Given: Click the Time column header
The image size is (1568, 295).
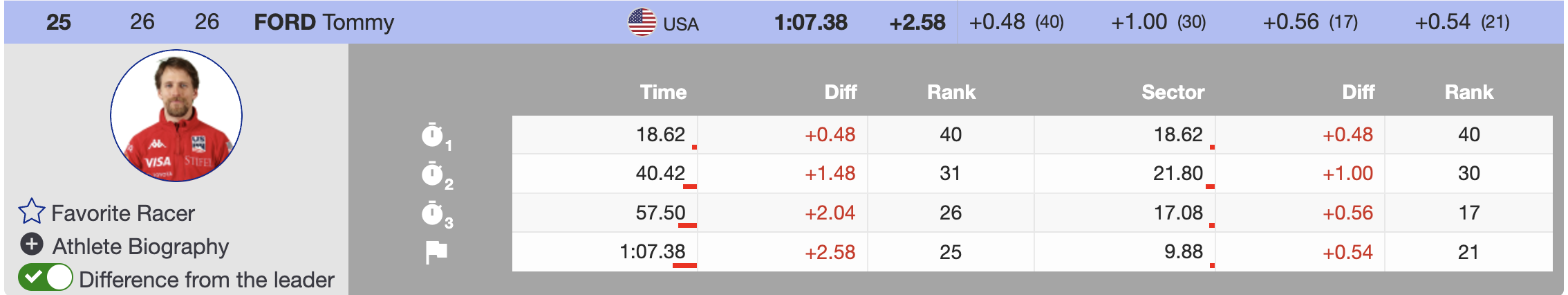Looking at the screenshot, I should click(663, 92).
